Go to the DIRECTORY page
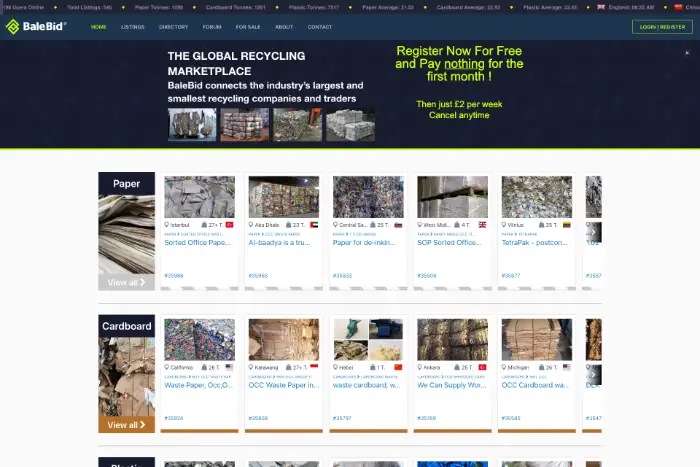The height and width of the screenshot is (467, 700). click(173, 27)
